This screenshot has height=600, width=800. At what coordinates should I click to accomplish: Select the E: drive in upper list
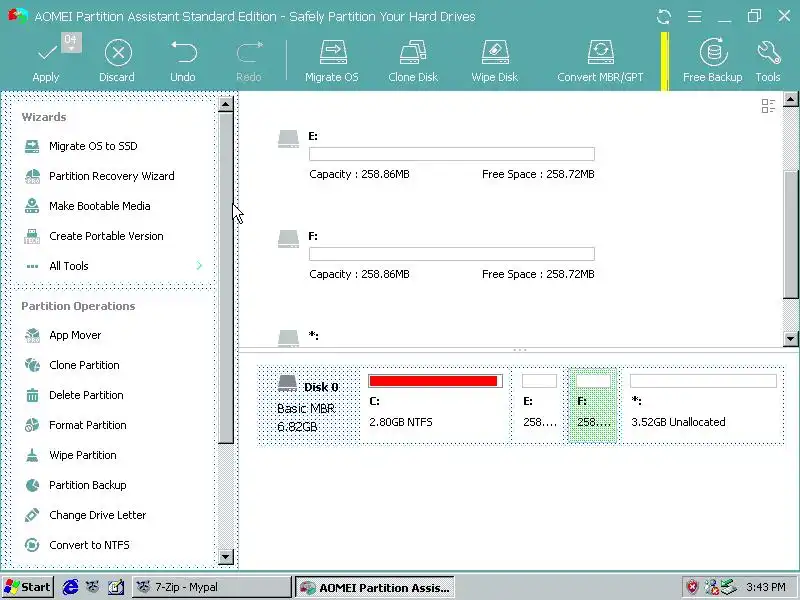pos(436,155)
